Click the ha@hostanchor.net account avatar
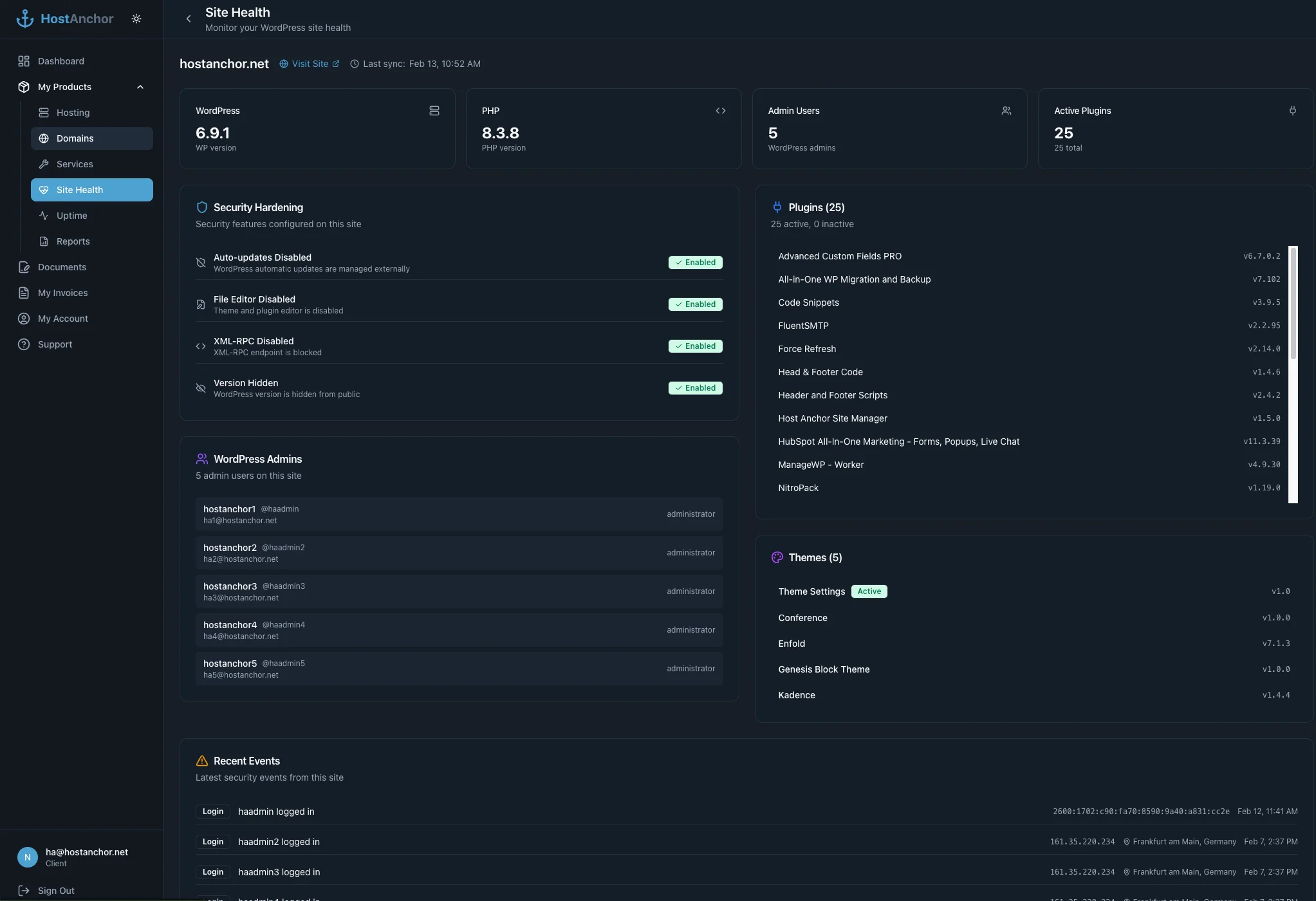Image resolution: width=1316 pixels, height=901 pixels. (x=27, y=857)
